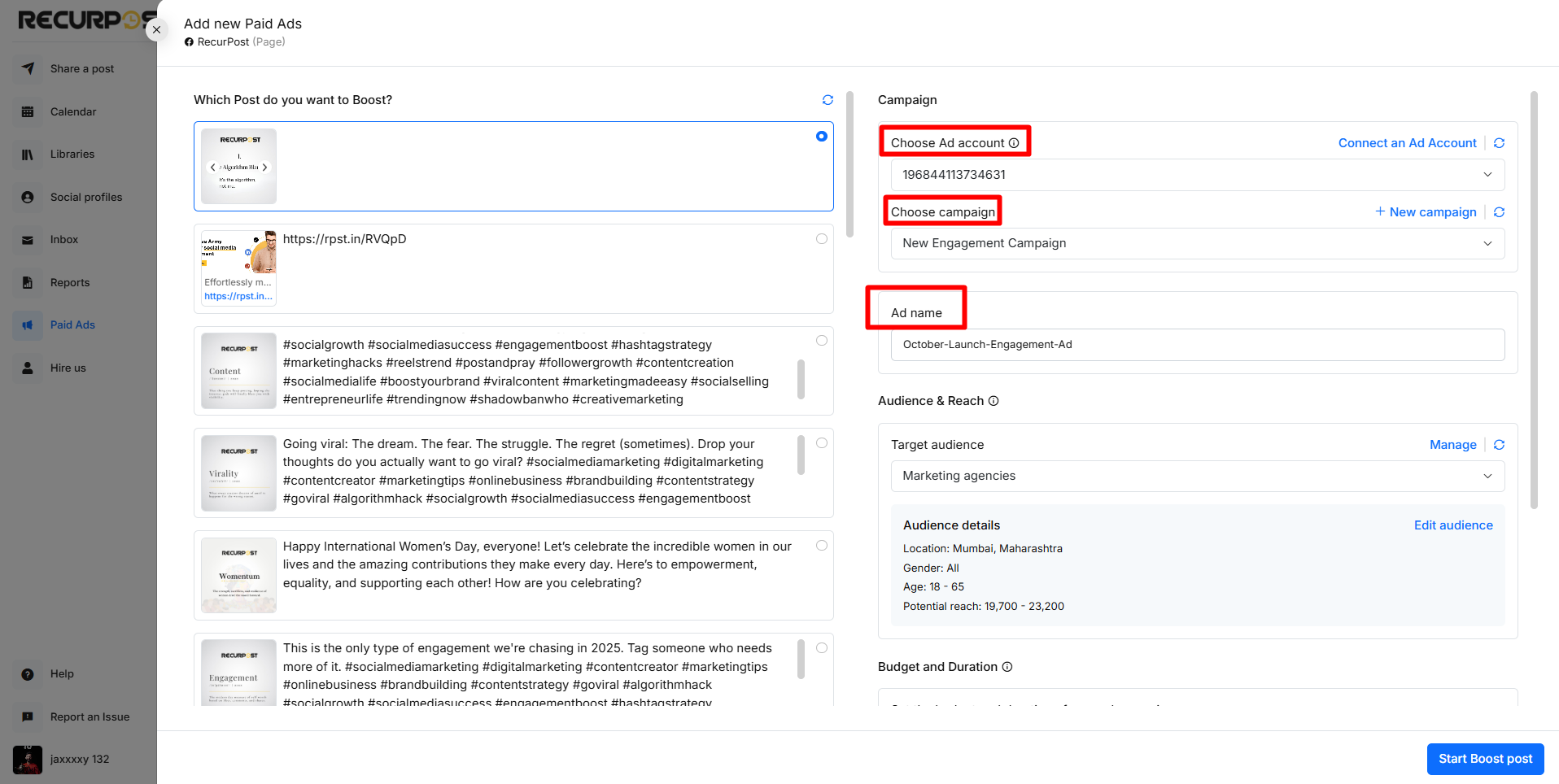The height and width of the screenshot is (784, 1559).
Task: Refresh target audience list icon
Action: (1499, 445)
